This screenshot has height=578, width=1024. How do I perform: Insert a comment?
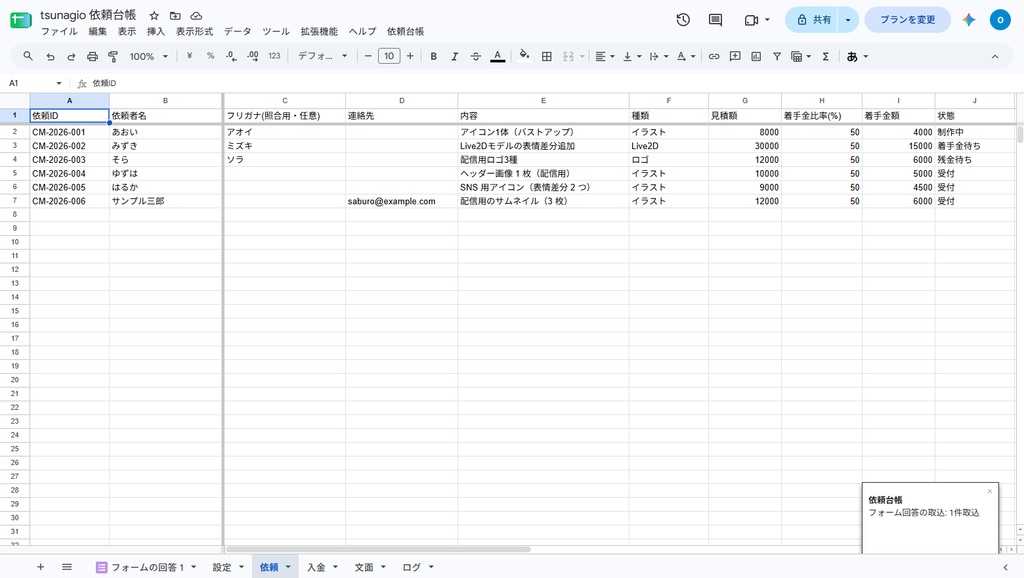735,57
